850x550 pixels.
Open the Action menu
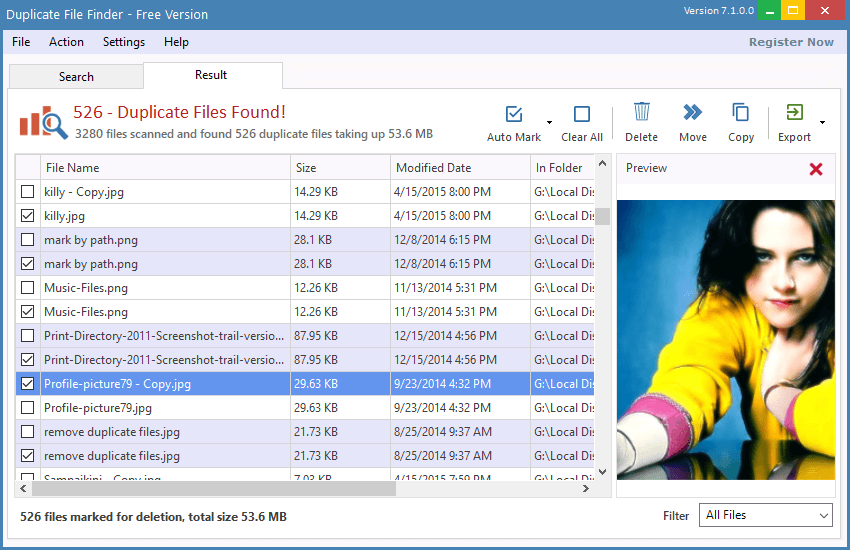click(66, 42)
